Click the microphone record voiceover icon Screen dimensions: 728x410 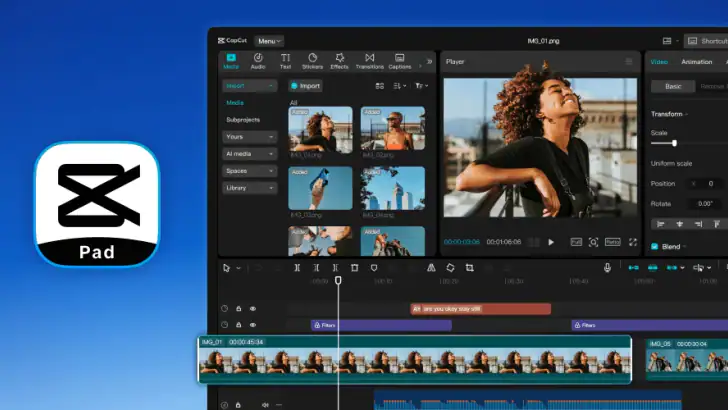(x=607, y=267)
